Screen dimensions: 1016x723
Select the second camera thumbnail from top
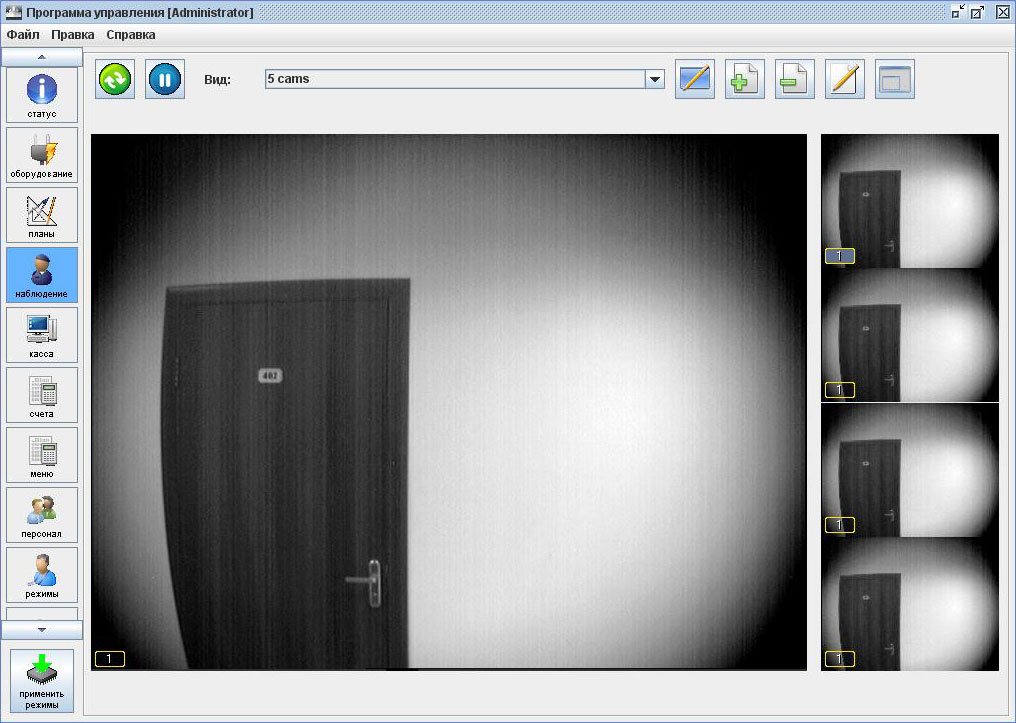click(x=910, y=335)
